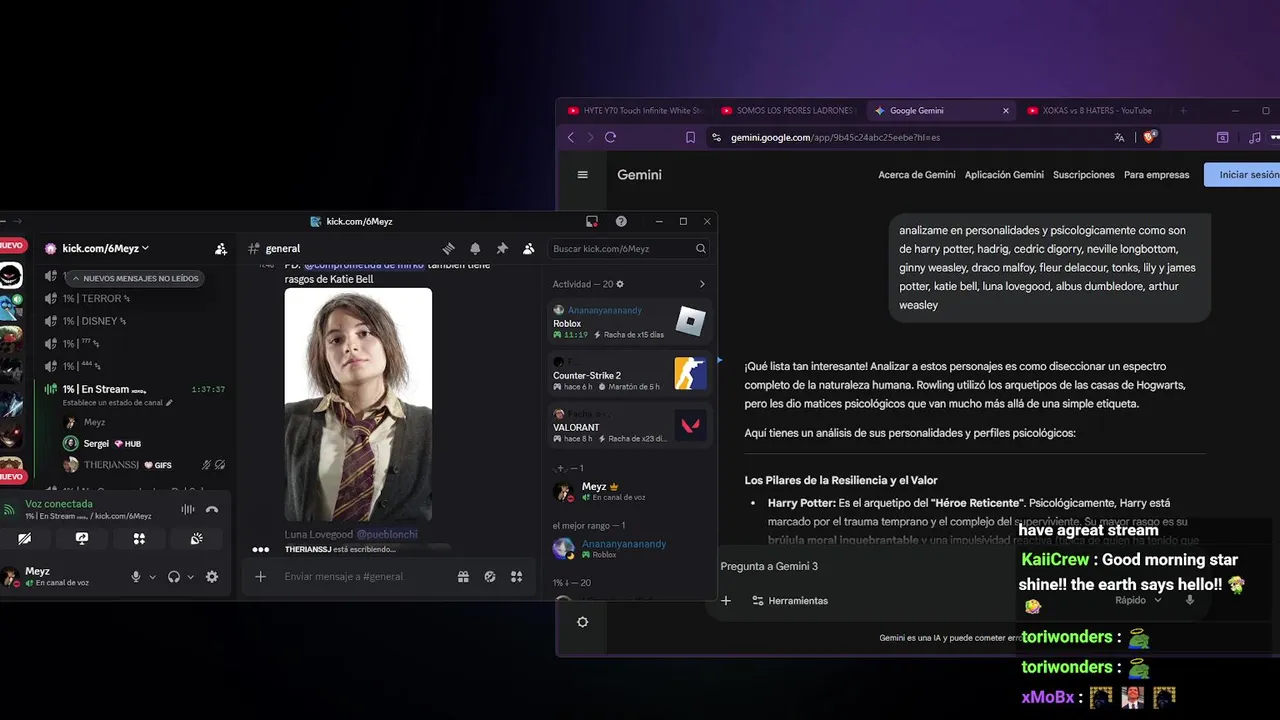Screen dimensions: 1280x720
Task: Click Iniciar sesión button in Gemini
Action: [1244, 175]
